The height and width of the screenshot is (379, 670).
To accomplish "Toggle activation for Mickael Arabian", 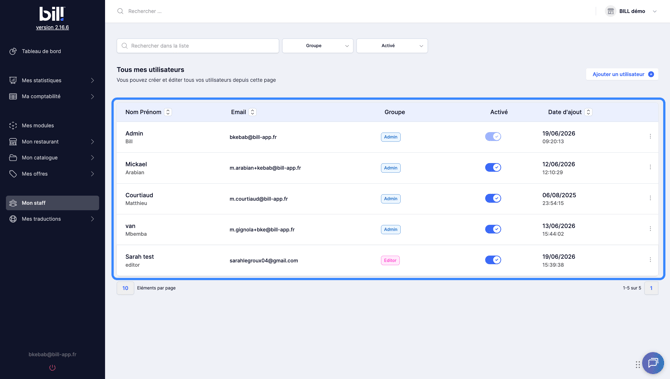I will tap(493, 167).
